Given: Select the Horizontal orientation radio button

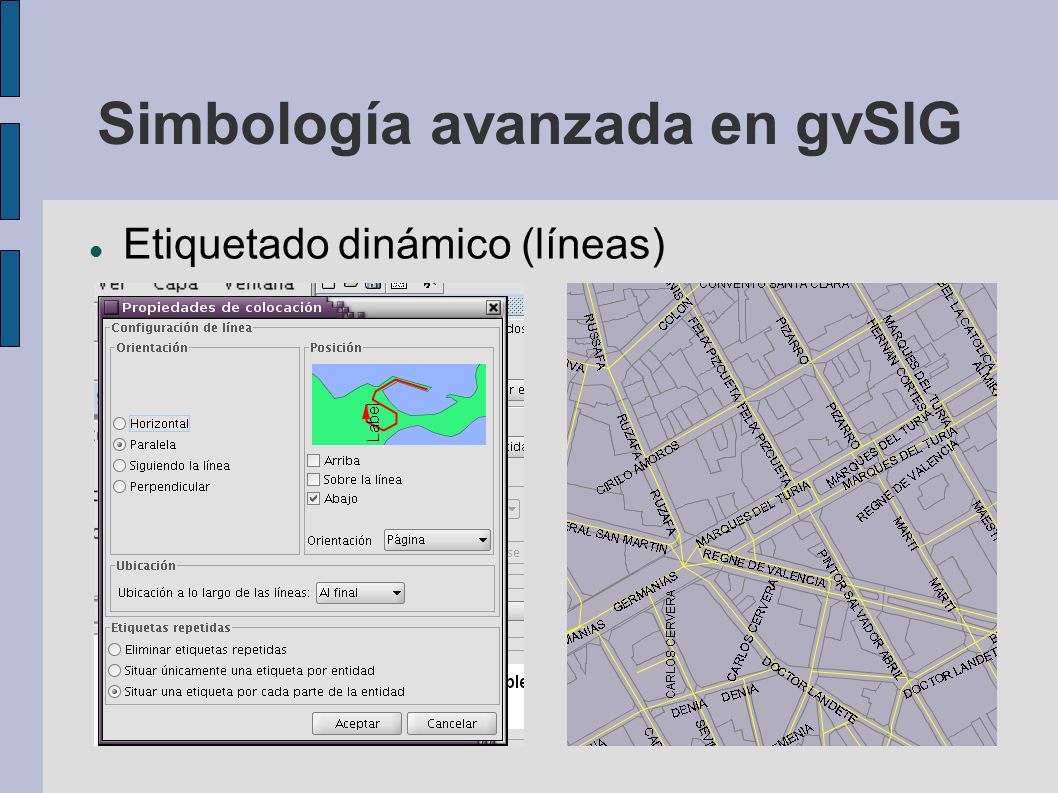Looking at the screenshot, I should click(119, 424).
